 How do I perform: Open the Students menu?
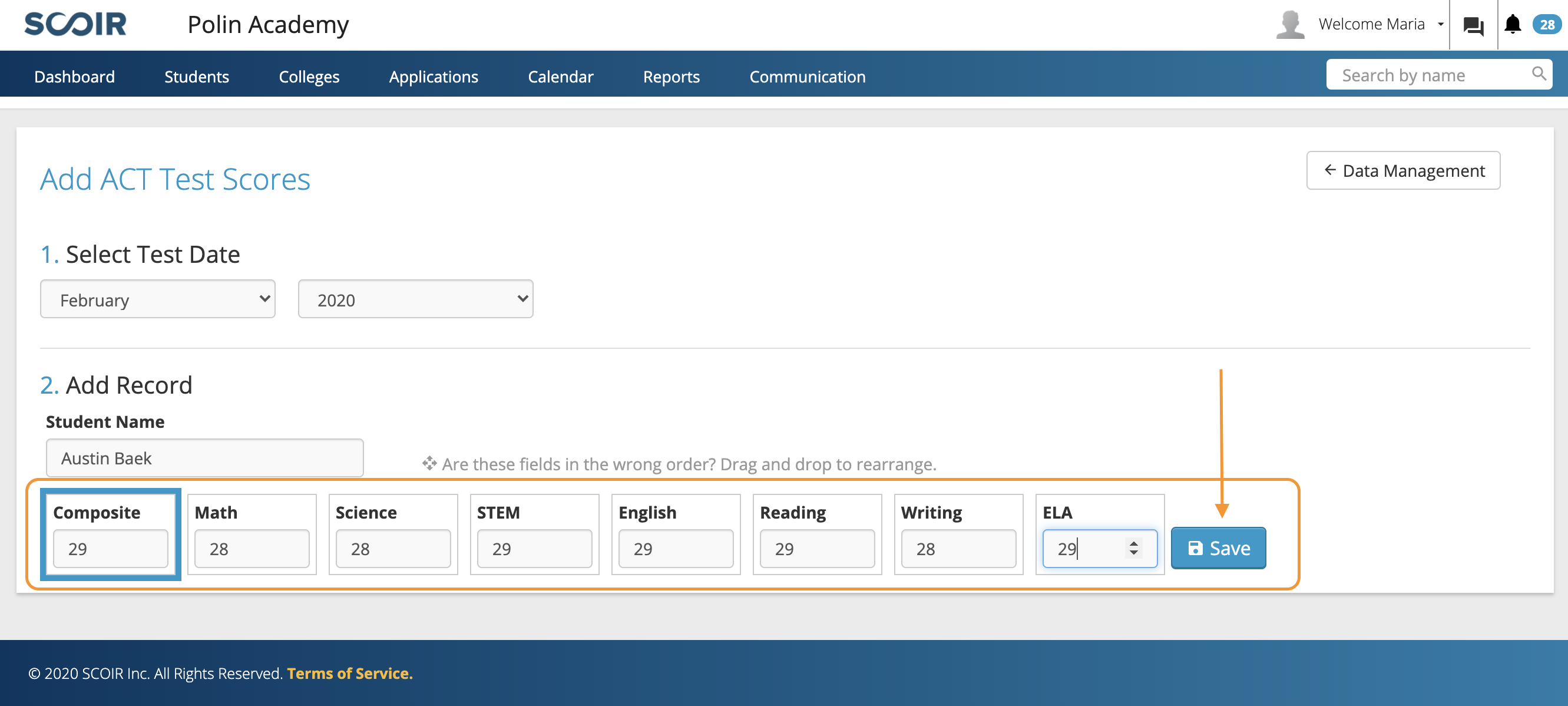click(x=197, y=76)
